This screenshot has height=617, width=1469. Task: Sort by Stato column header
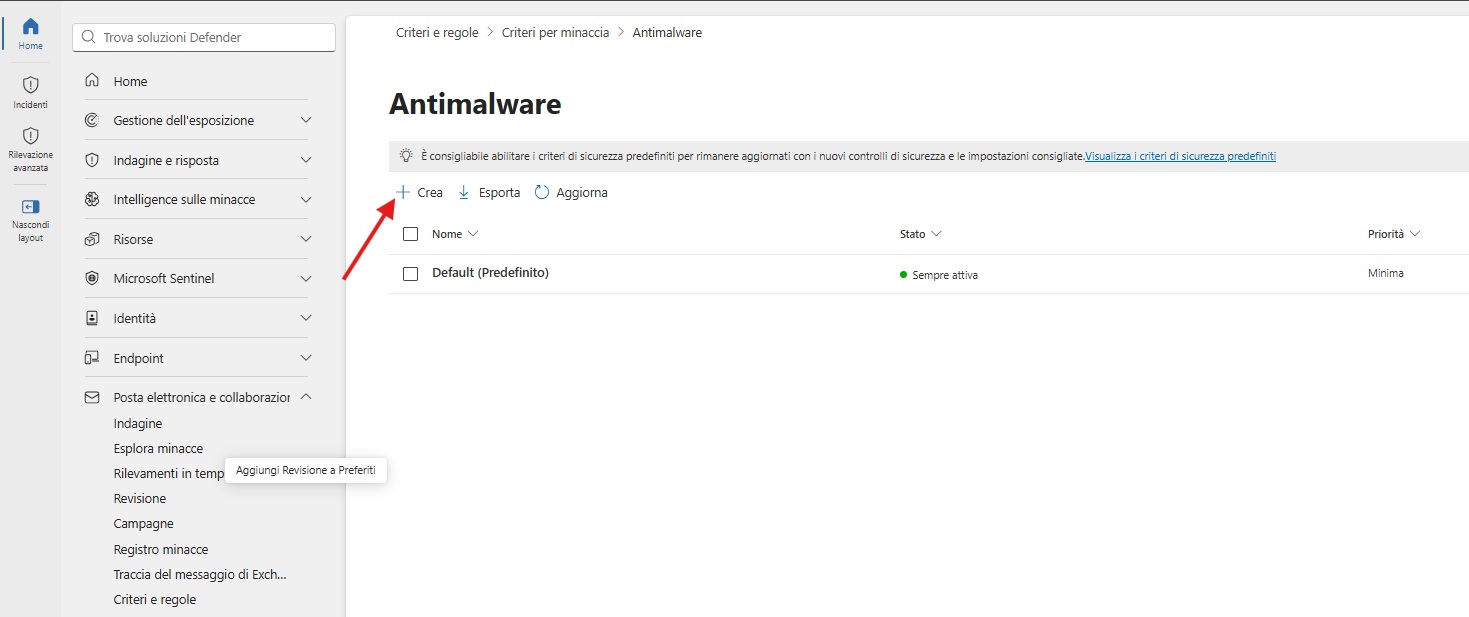[x=920, y=234]
